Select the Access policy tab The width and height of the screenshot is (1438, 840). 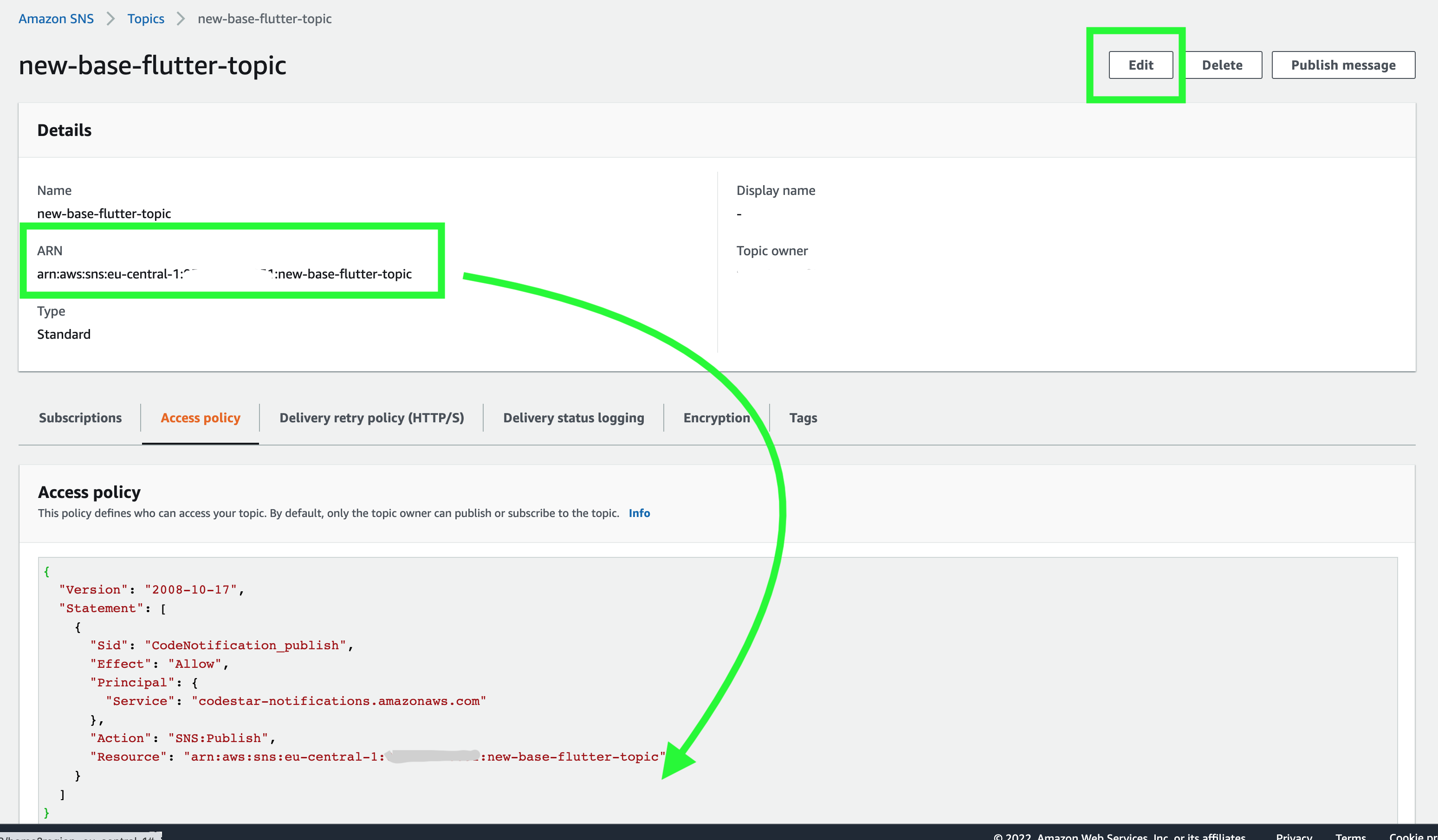201,418
